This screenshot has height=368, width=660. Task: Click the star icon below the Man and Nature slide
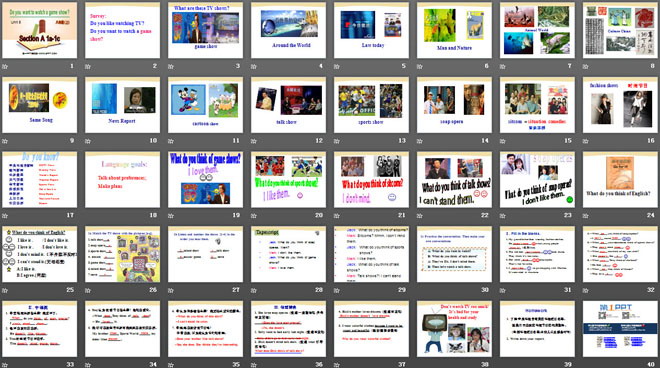[420, 67]
